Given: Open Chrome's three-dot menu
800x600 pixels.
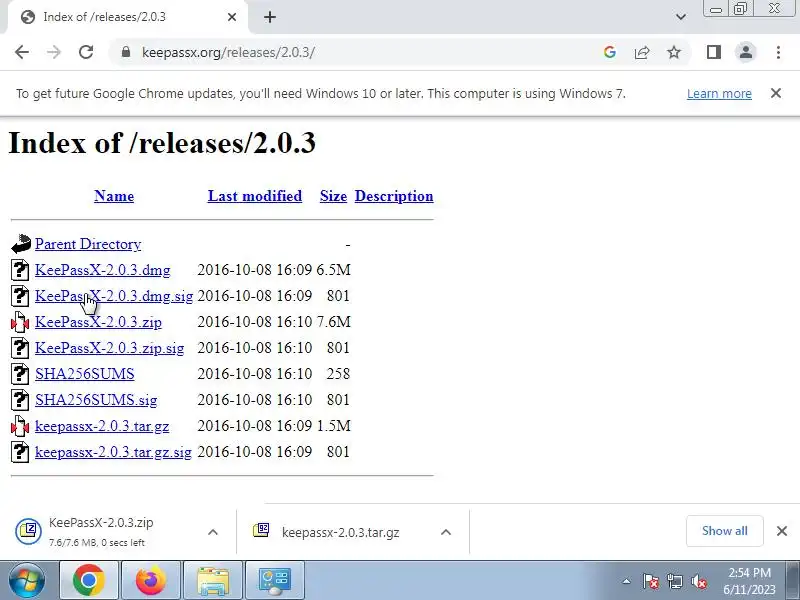Looking at the screenshot, I should (778, 52).
